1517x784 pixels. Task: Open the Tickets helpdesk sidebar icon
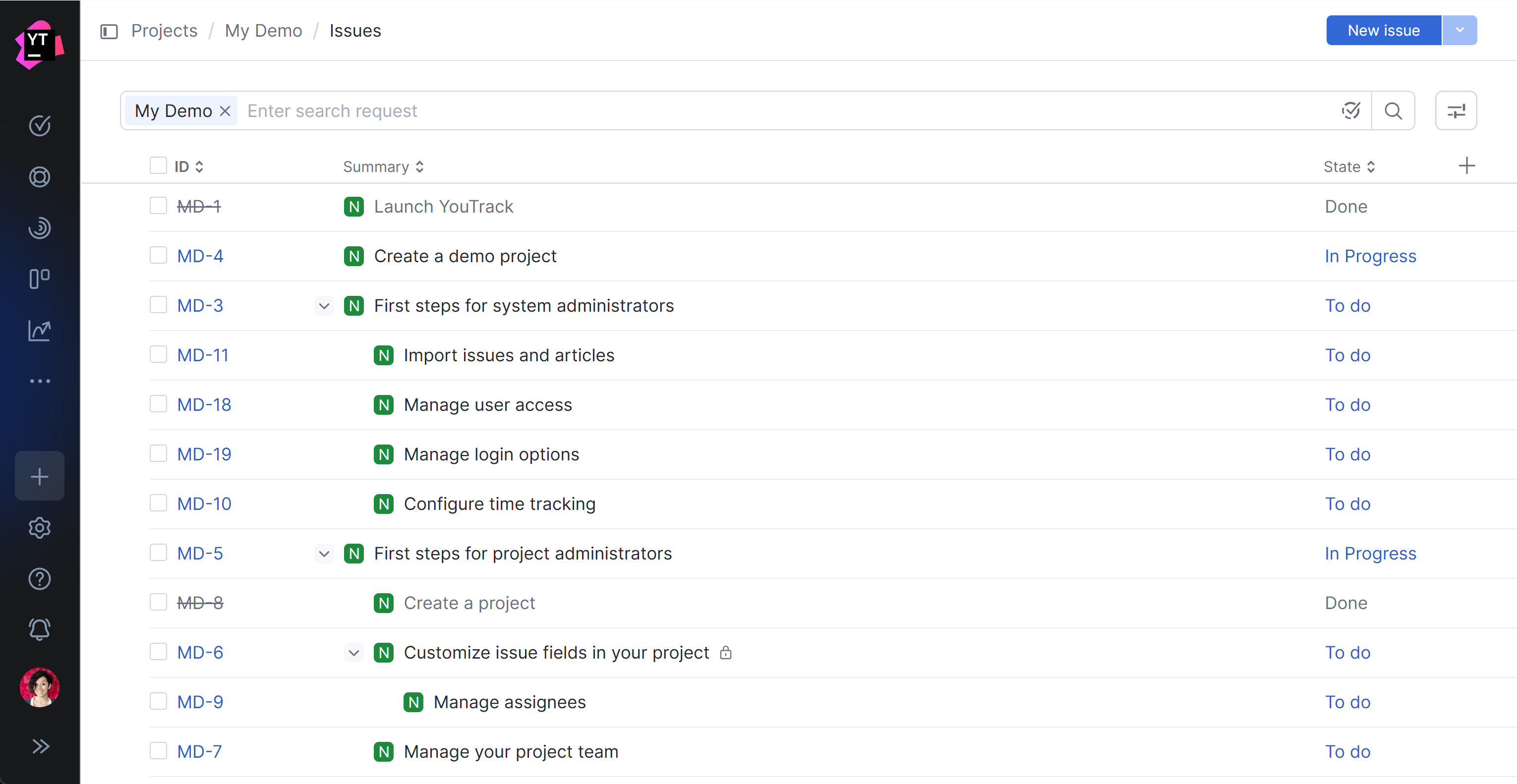40,176
